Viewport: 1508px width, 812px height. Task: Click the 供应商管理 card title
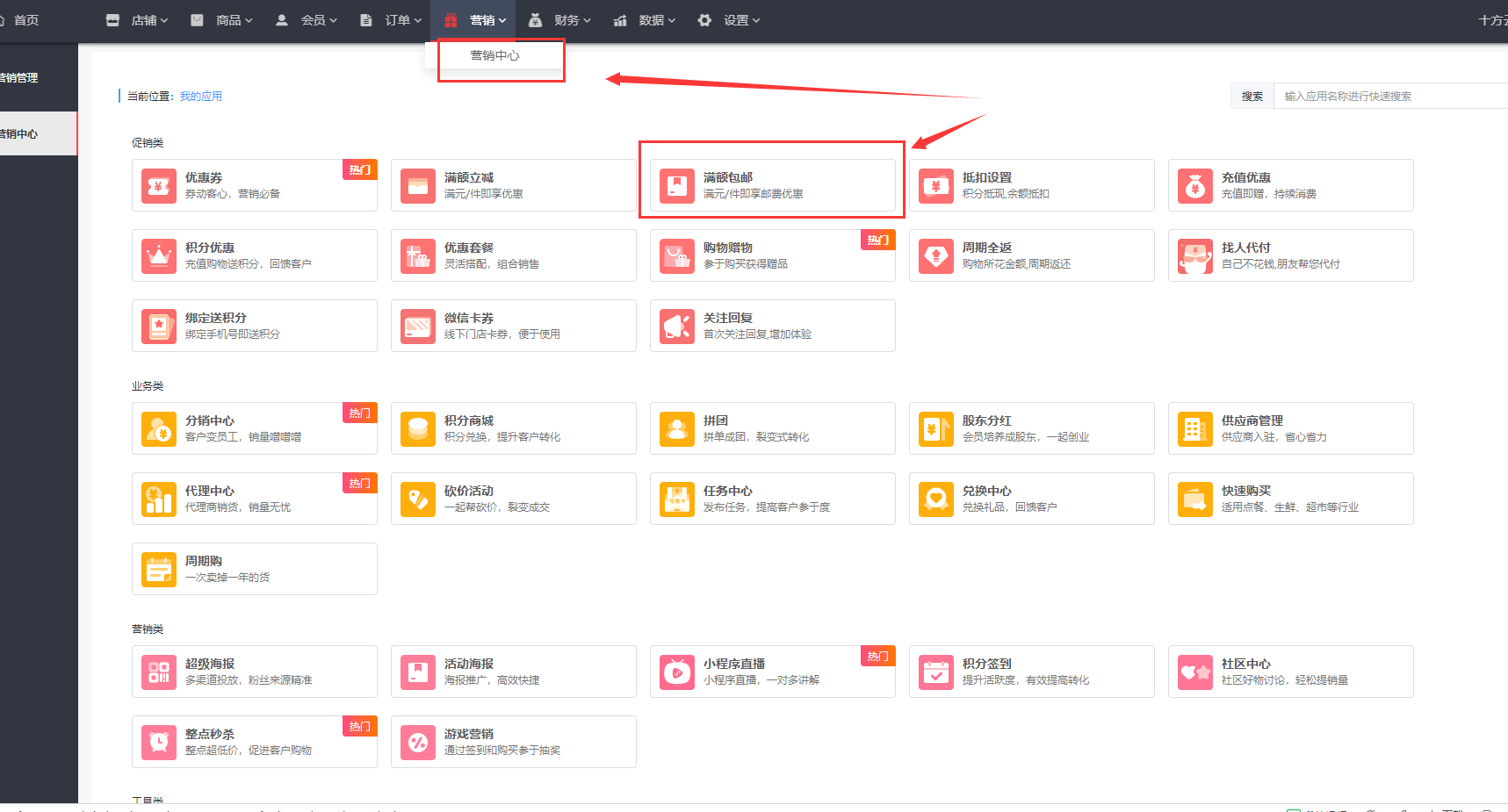click(x=1252, y=420)
